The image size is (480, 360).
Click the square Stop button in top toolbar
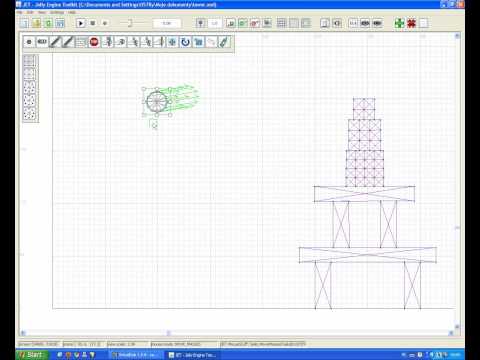93,23
